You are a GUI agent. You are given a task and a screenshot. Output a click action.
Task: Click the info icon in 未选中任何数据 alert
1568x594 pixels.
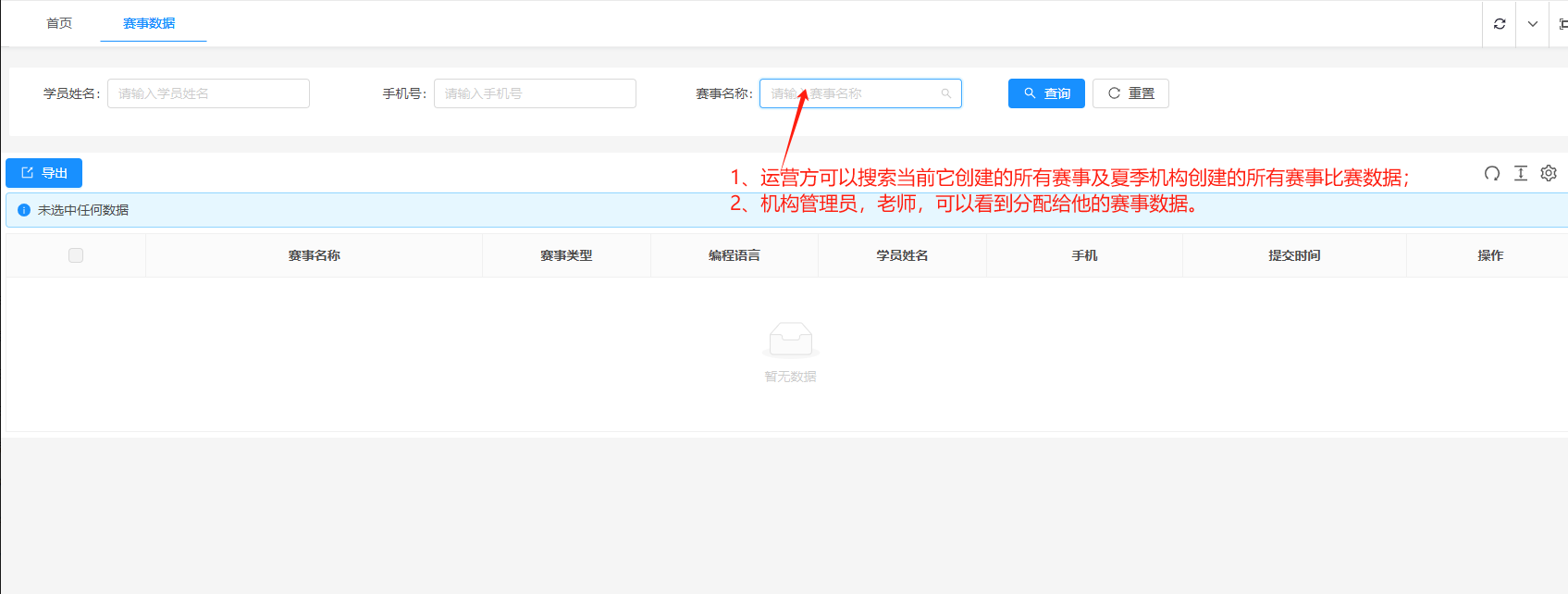(24, 210)
